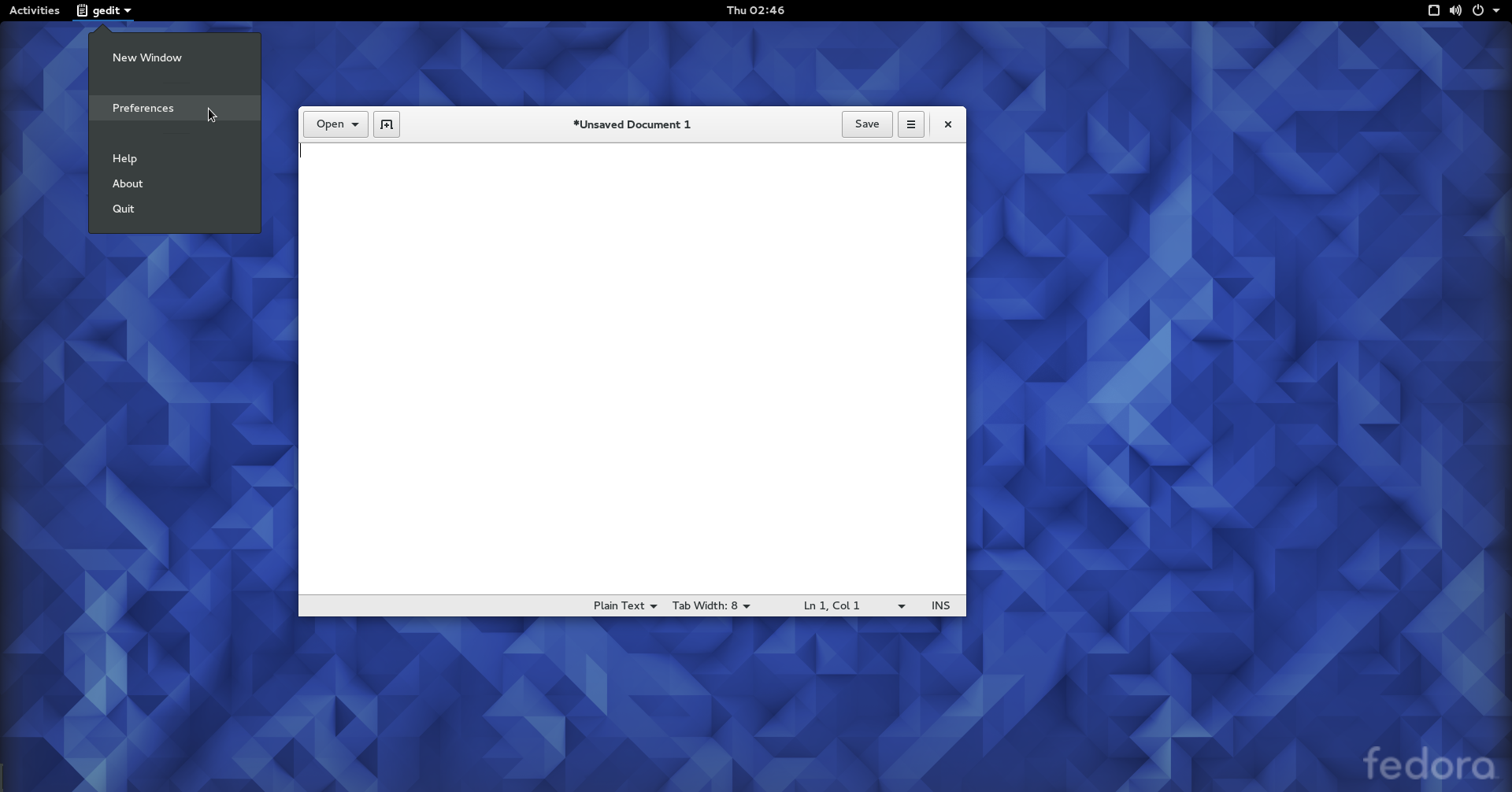Expand the Ln 1, Col 1 dropdown
The height and width of the screenshot is (792, 1512).
coord(901,605)
